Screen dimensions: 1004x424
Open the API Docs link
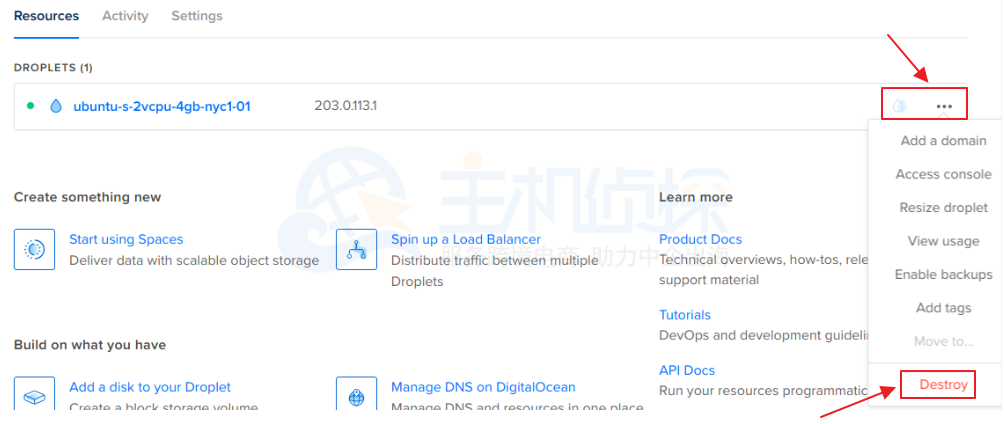click(686, 370)
